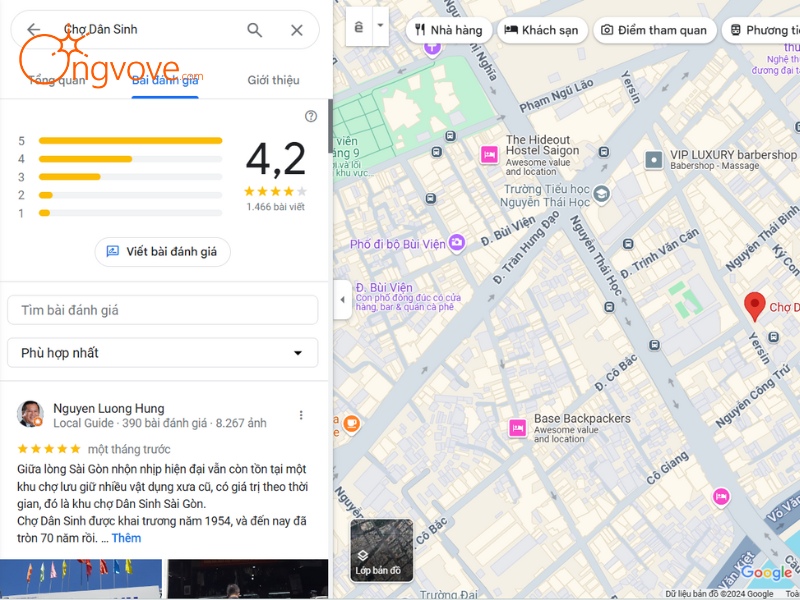Open the review photo with flags
800x600 pixels.
[x=81, y=579]
